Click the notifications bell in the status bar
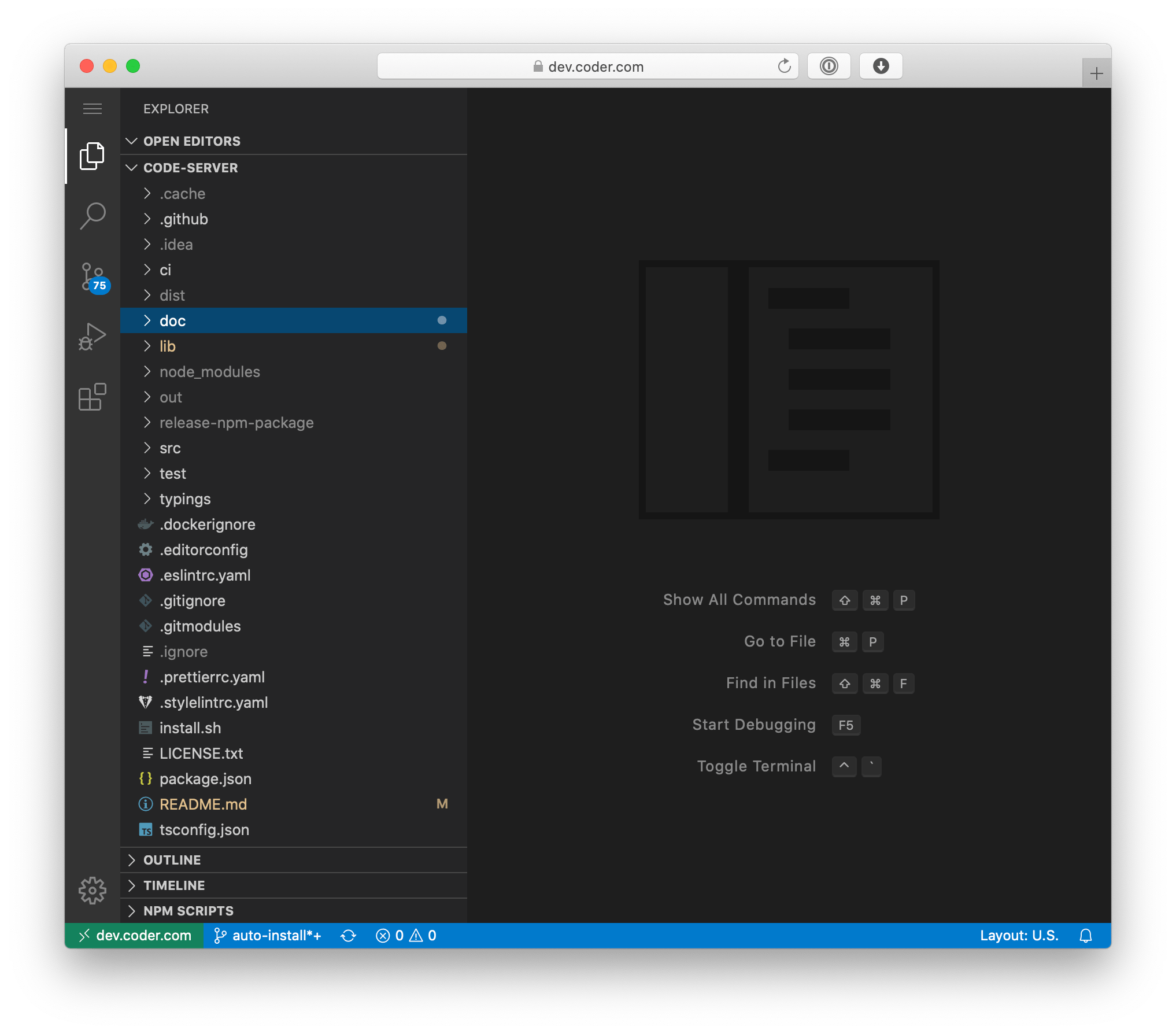 point(1086,935)
